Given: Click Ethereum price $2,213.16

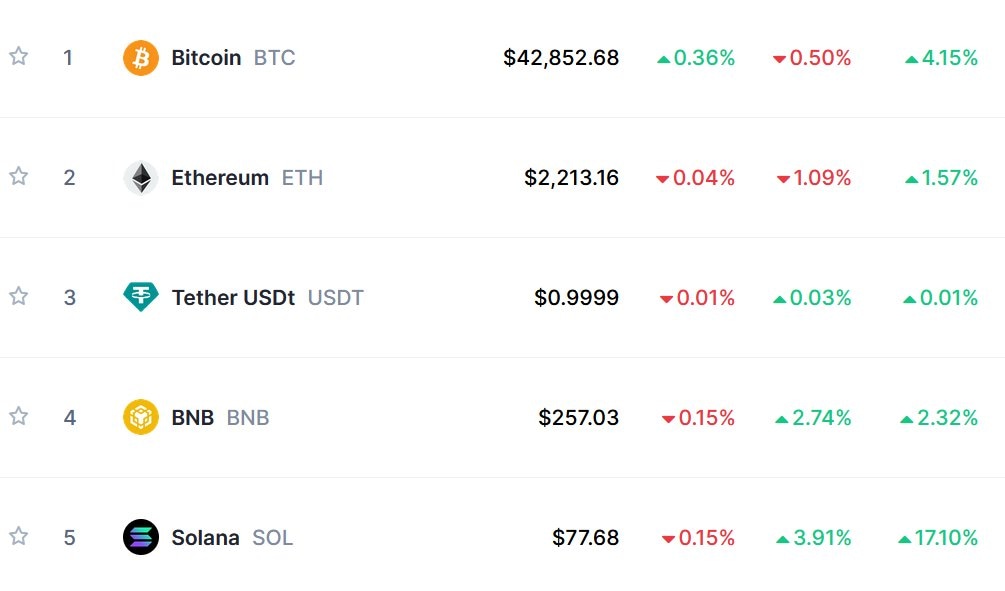Looking at the screenshot, I should [x=571, y=178].
